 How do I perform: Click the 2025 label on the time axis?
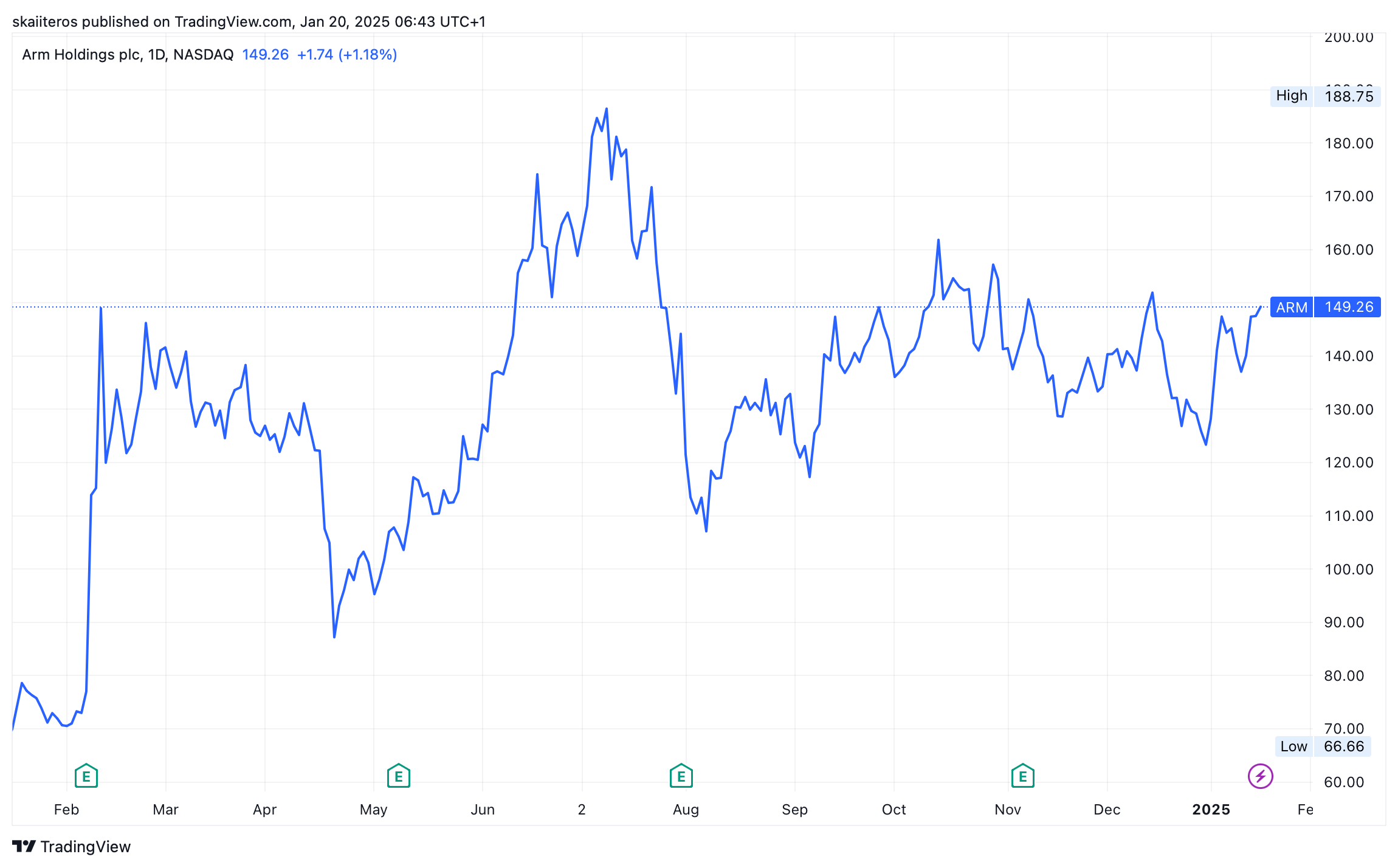pyautogui.click(x=1211, y=810)
